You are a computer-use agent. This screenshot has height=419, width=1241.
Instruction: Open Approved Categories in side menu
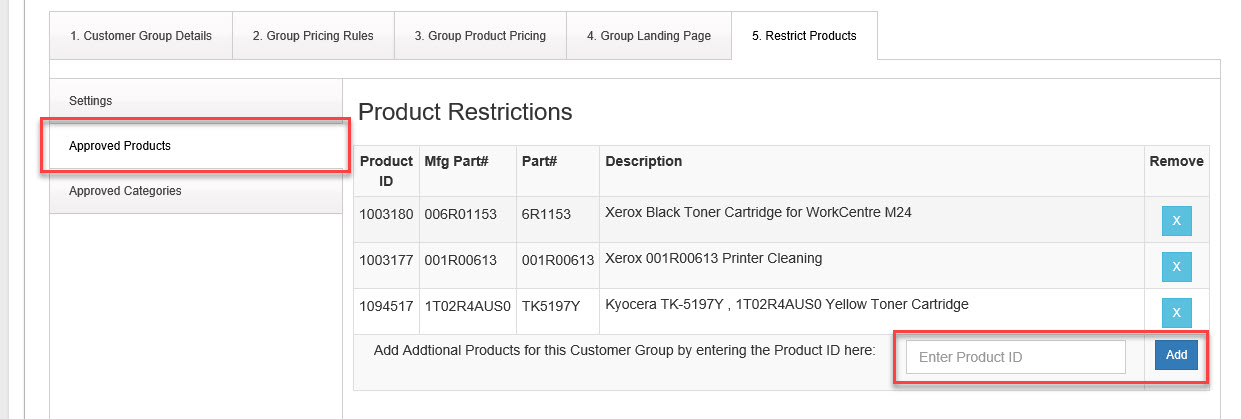tap(125, 191)
